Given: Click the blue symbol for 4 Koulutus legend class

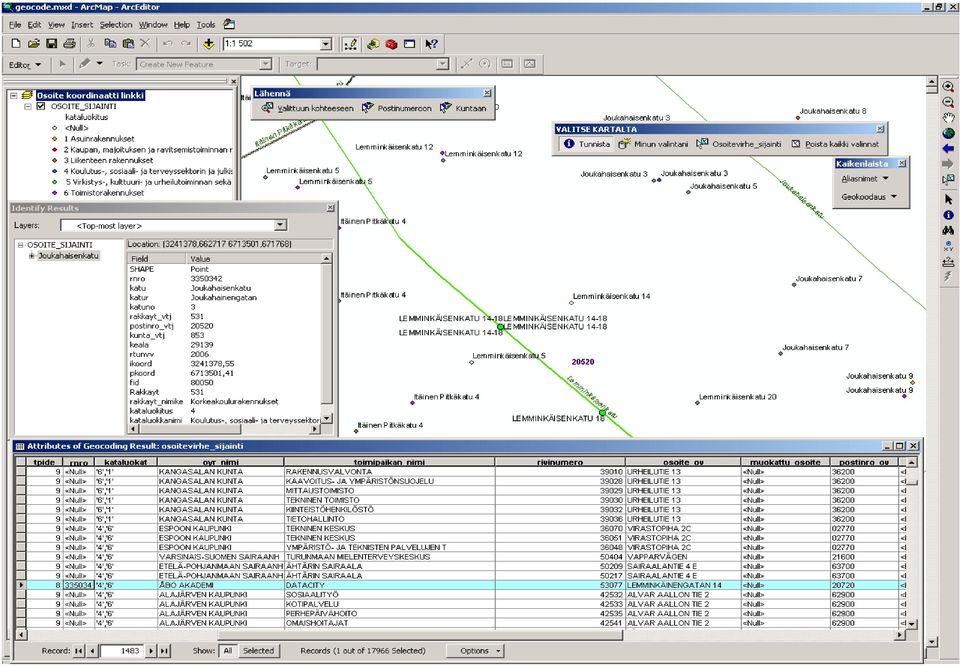Looking at the screenshot, I should pos(54,171).
